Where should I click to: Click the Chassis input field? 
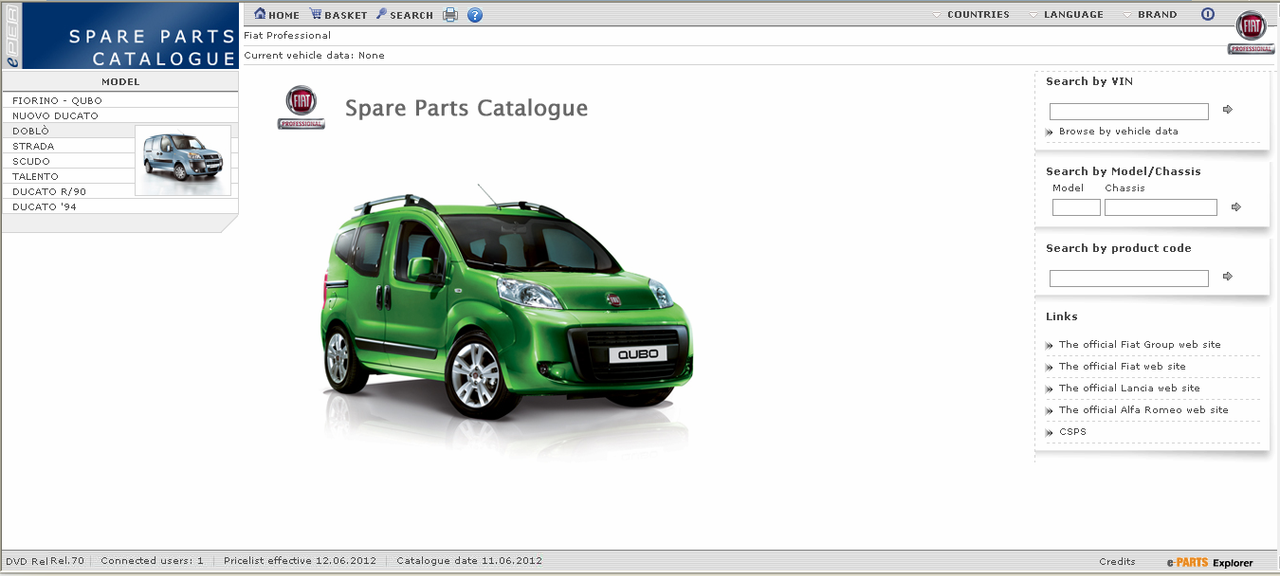[1161, 208]
